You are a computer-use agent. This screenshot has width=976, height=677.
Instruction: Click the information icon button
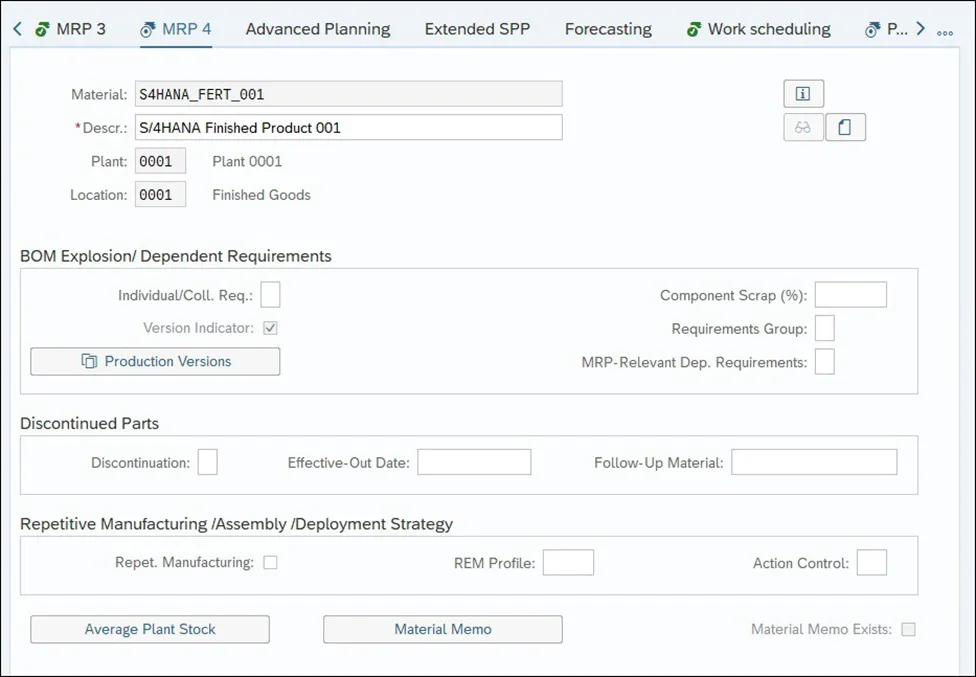[x=803, y=94]
